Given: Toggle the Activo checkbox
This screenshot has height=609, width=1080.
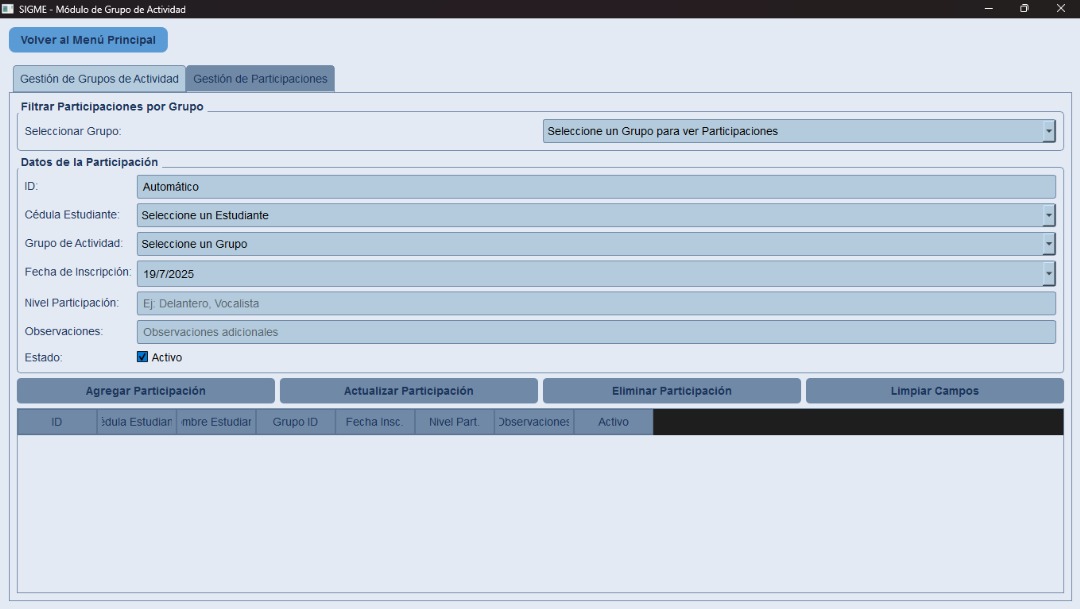Looking at the screenshot, I should [x=142, y=357].
